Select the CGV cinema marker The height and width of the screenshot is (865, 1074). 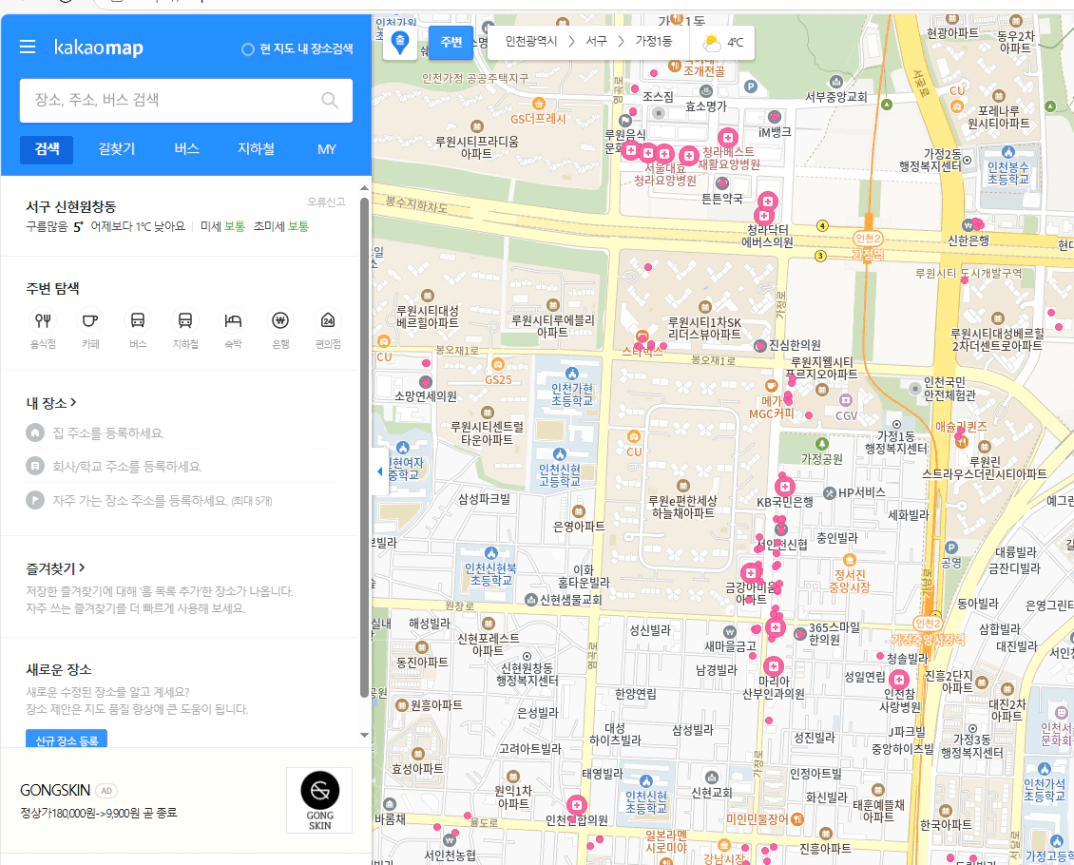click(846, 400)
